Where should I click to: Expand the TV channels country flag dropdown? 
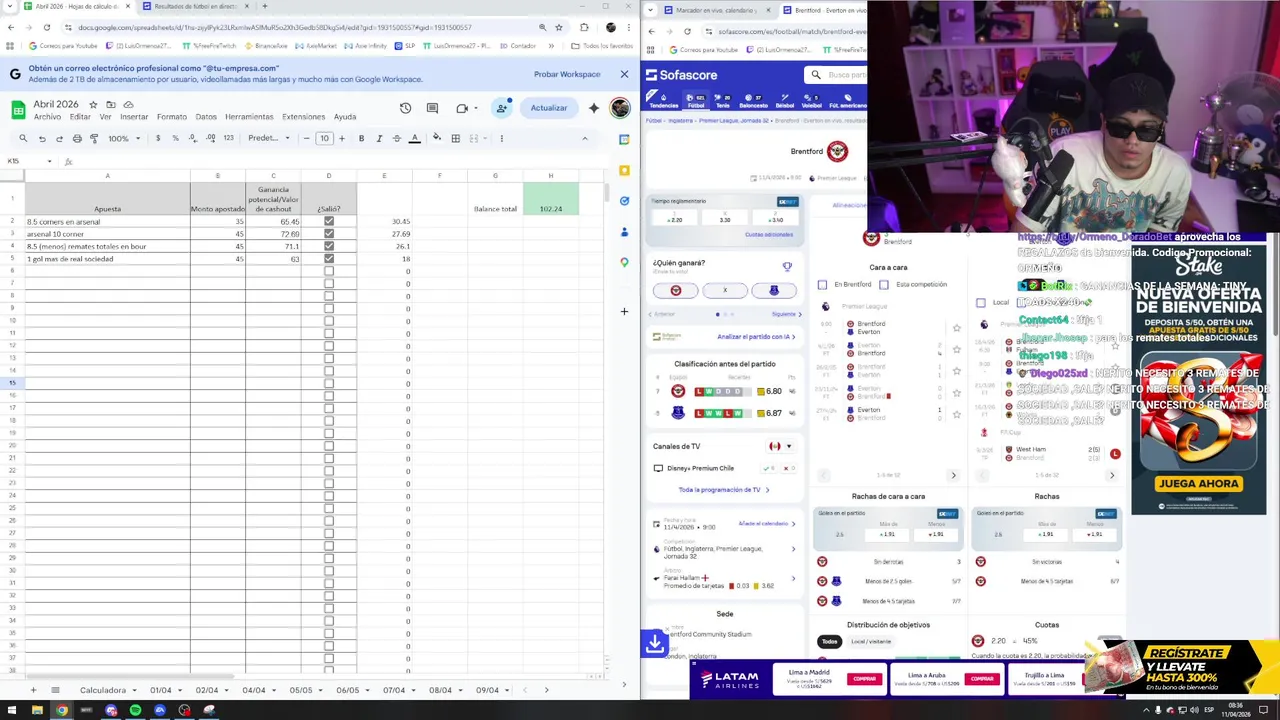[780, 447]
